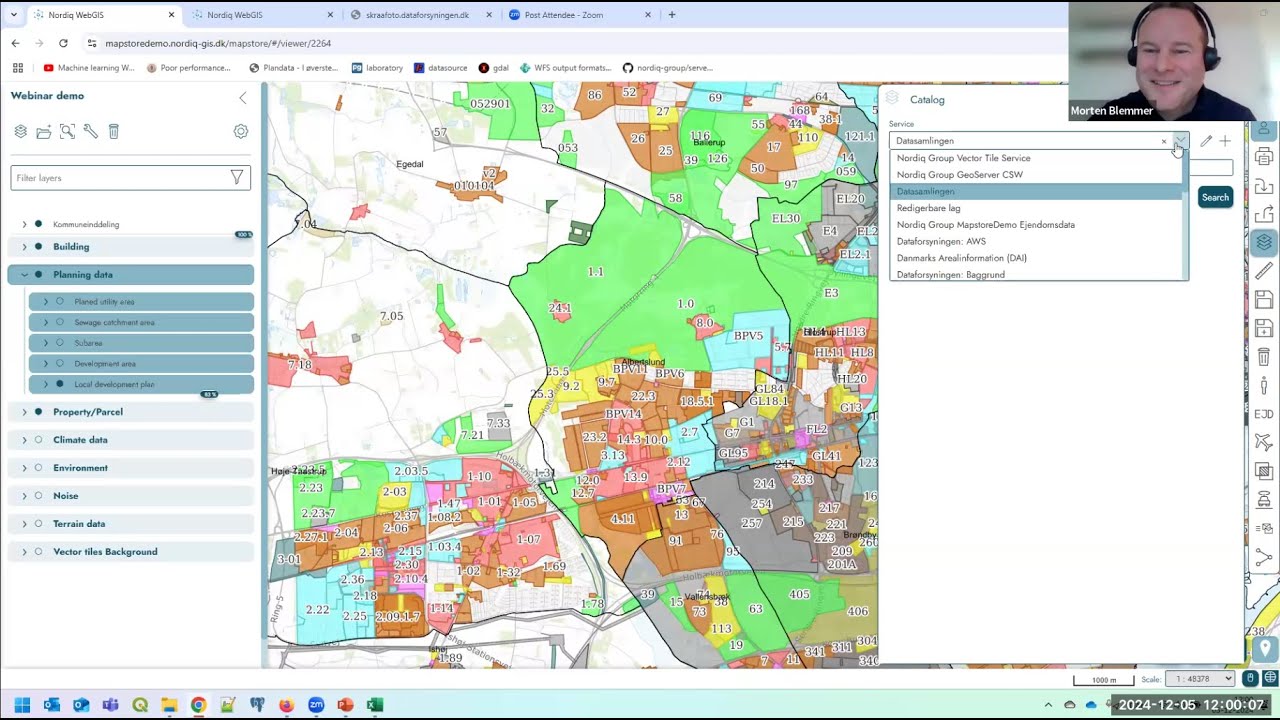Collapse the Planning data group
The image size is (1280, 720).
(x=24, y=274)
